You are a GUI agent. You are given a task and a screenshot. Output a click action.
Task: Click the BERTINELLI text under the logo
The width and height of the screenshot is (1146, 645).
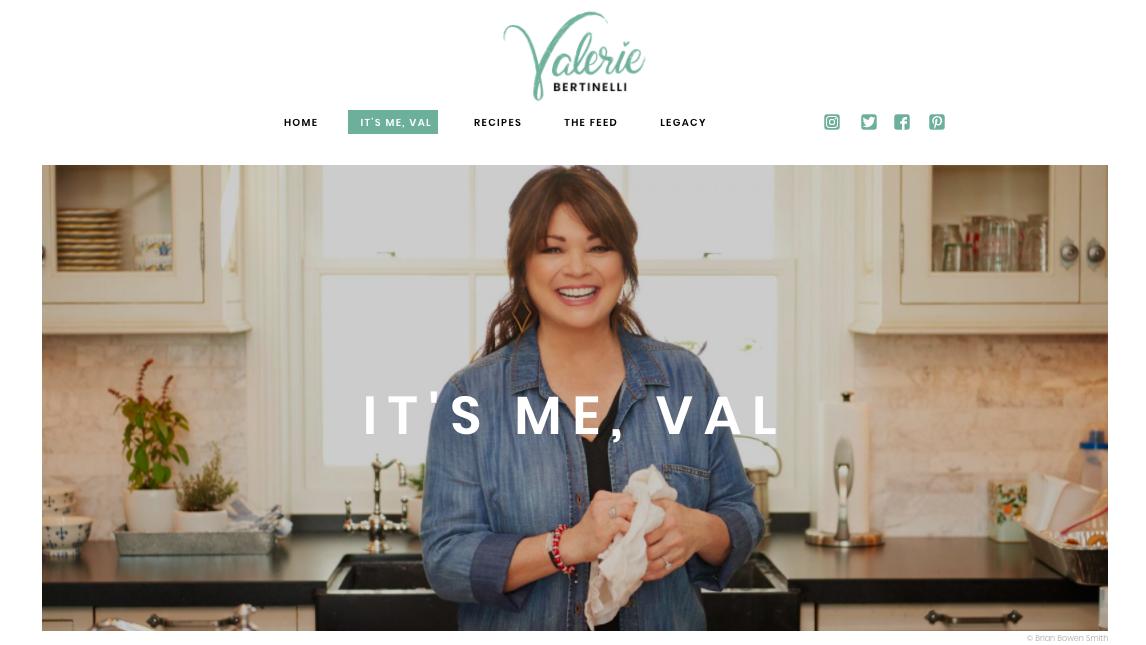point(590,87)
